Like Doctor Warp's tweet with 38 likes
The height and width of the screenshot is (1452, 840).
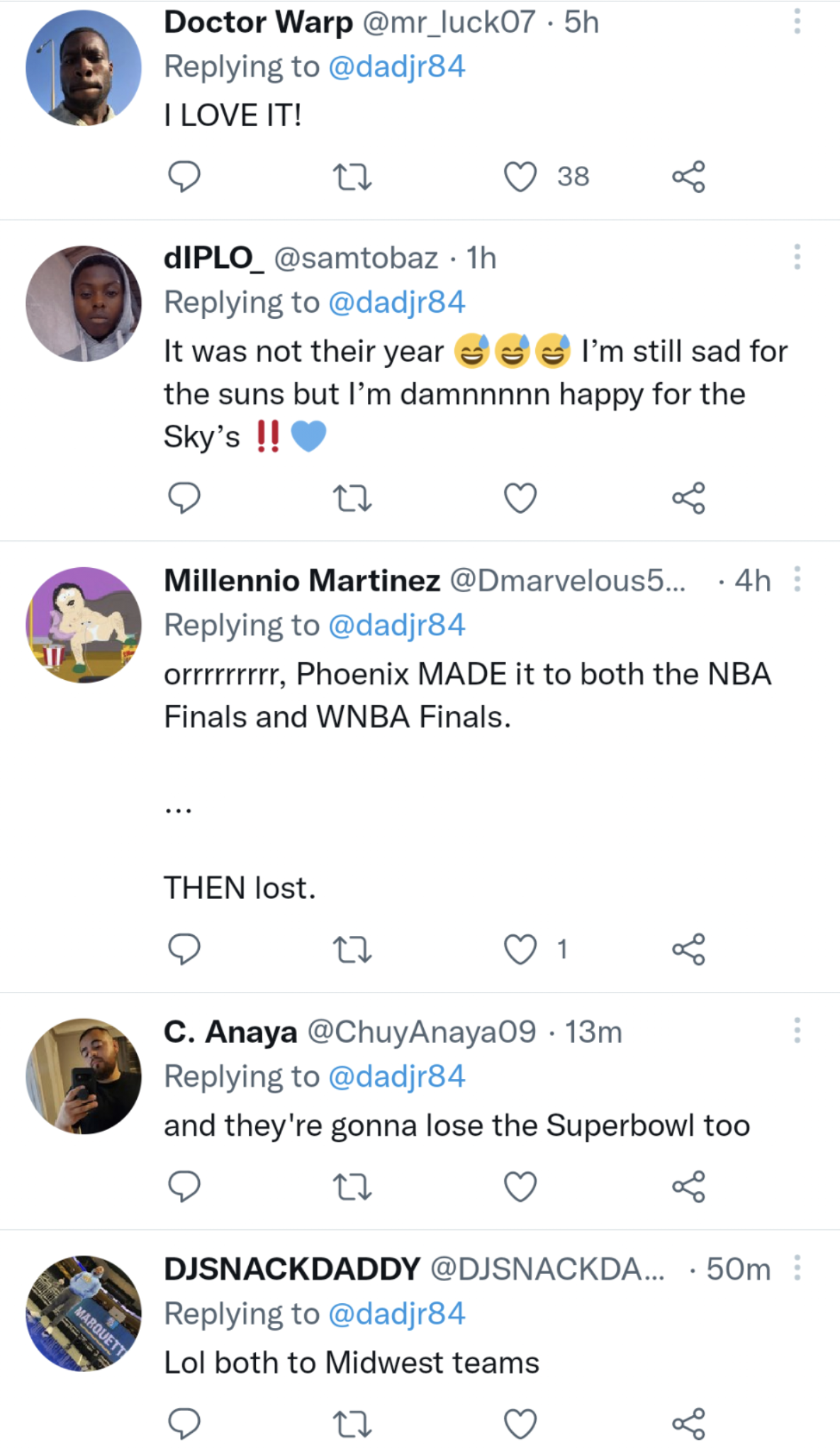pos(520,177)
